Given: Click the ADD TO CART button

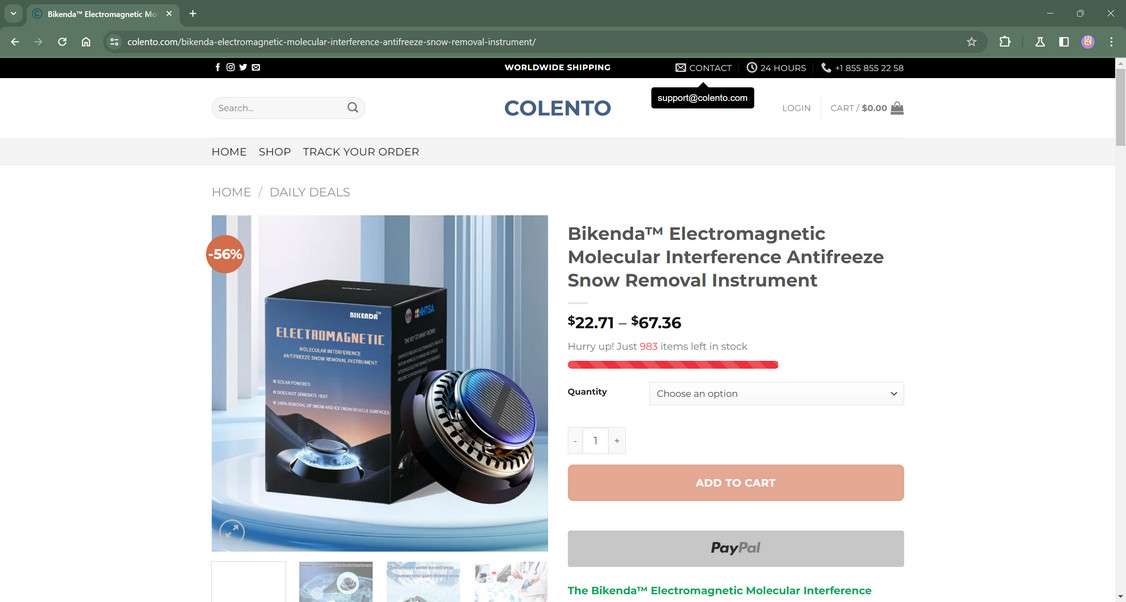Looking at the screenshot, I should click(735, 483).
